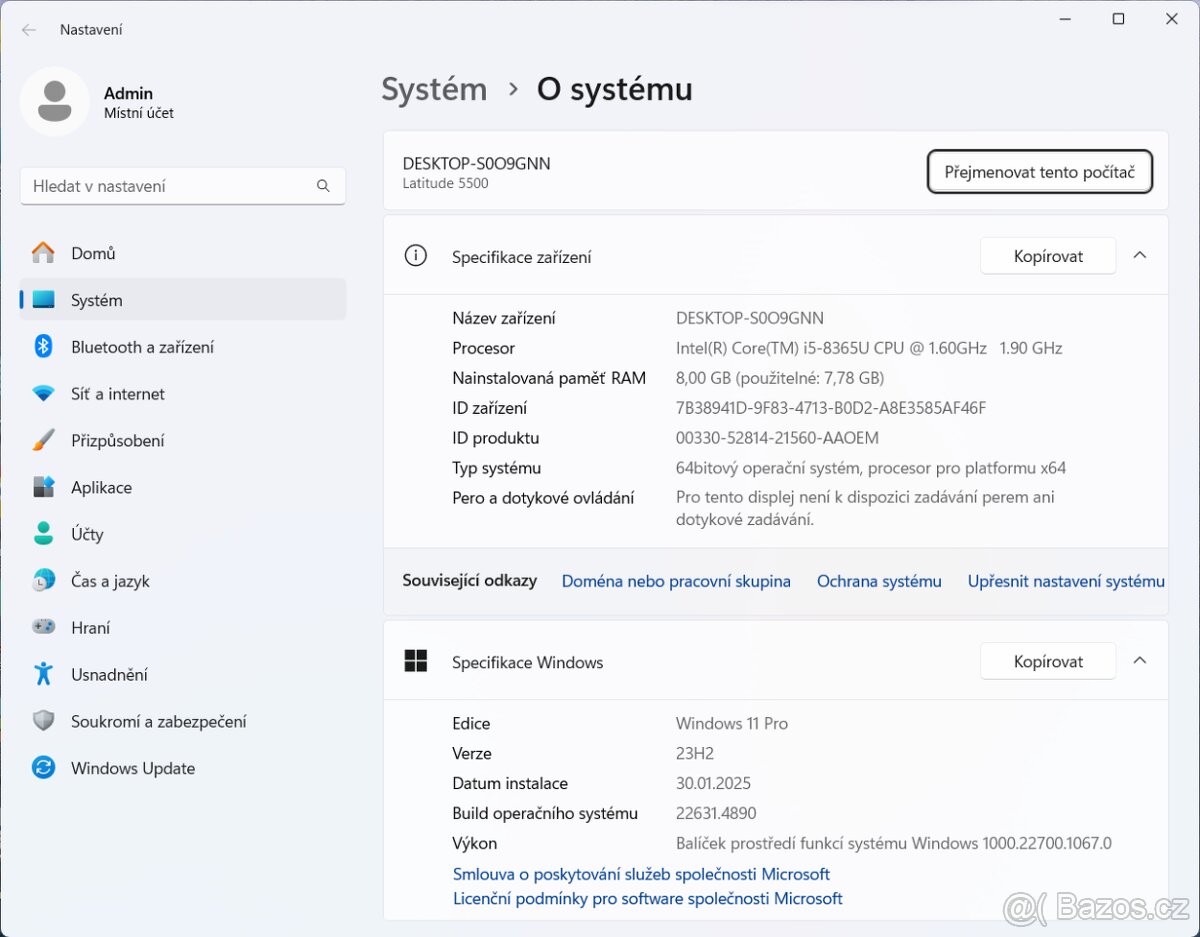Click the processor value i5-8365U text
Viewport: 1200px width, 937px height.
pos(869,348)
